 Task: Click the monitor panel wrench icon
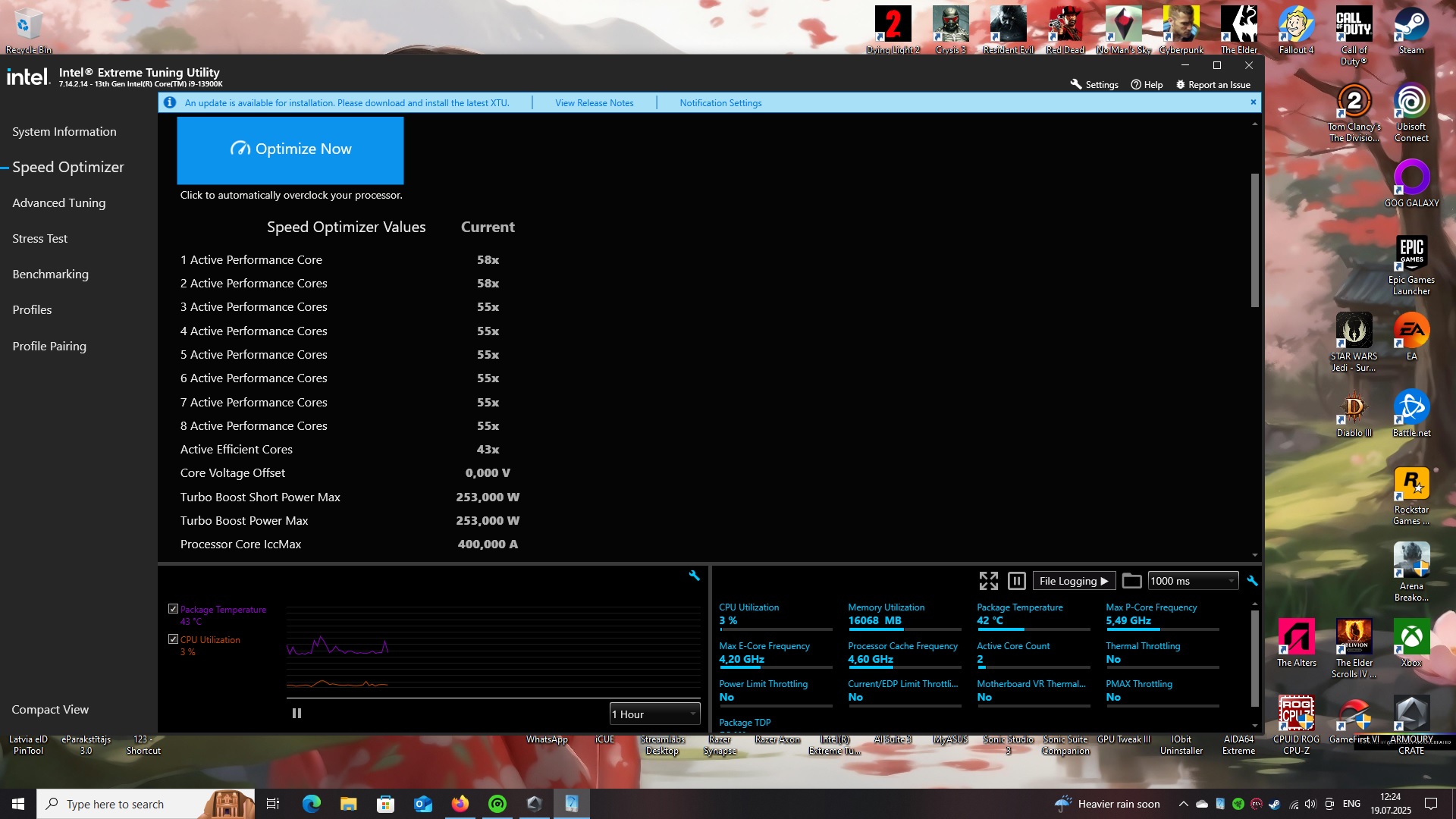coord(1252,581)
